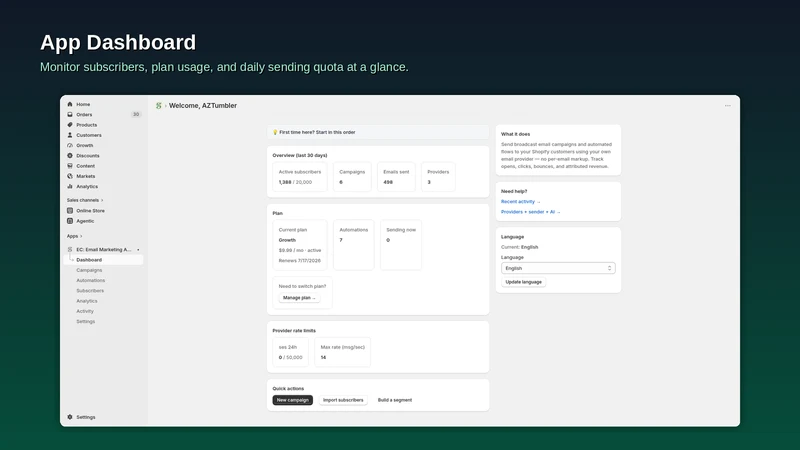Click the 'Welcome, AZTumbler' heading
Viewport: 800px width, 450px height.
pos(203,106)
